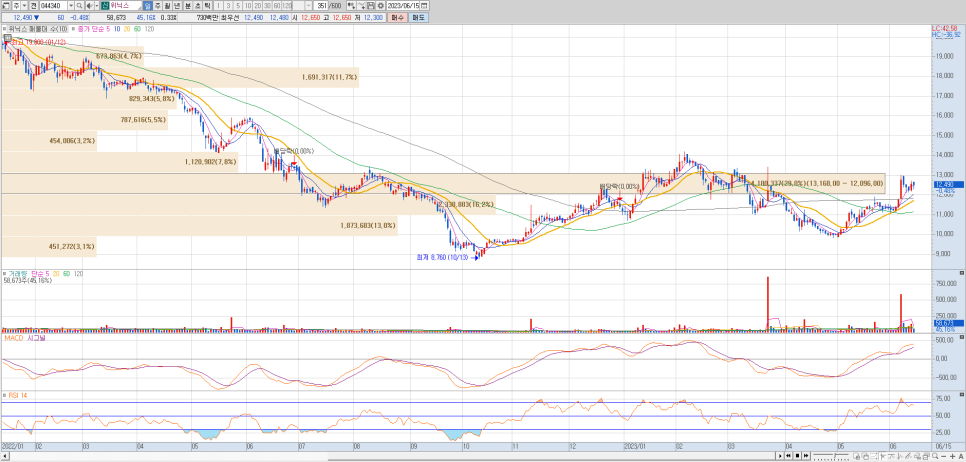Click the save chart floppy-disk icon
This screenshot has height=462, width=966.
tap(371, 6)
